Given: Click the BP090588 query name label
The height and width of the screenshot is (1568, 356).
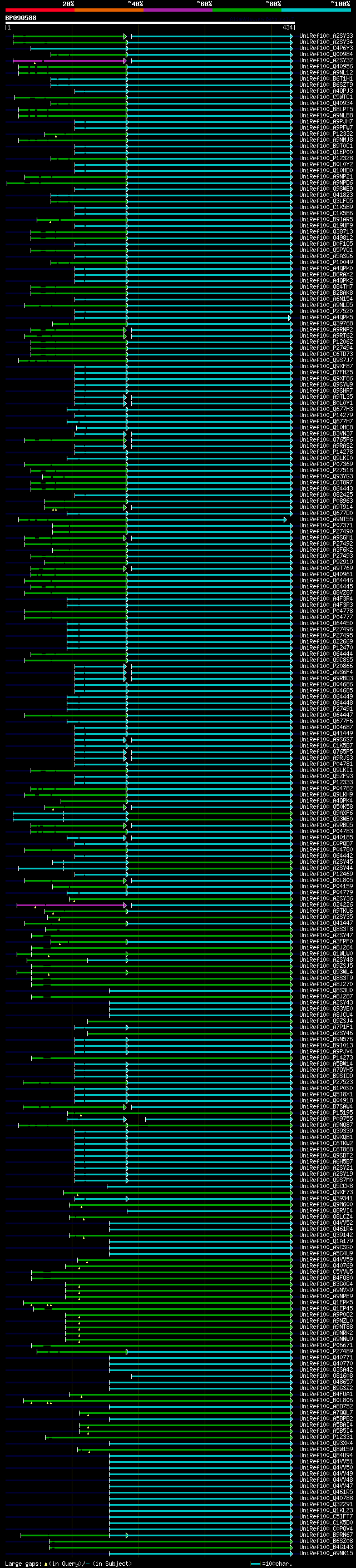Looking at the screenshot, I should pyautogui.click(x=21, y=18).
